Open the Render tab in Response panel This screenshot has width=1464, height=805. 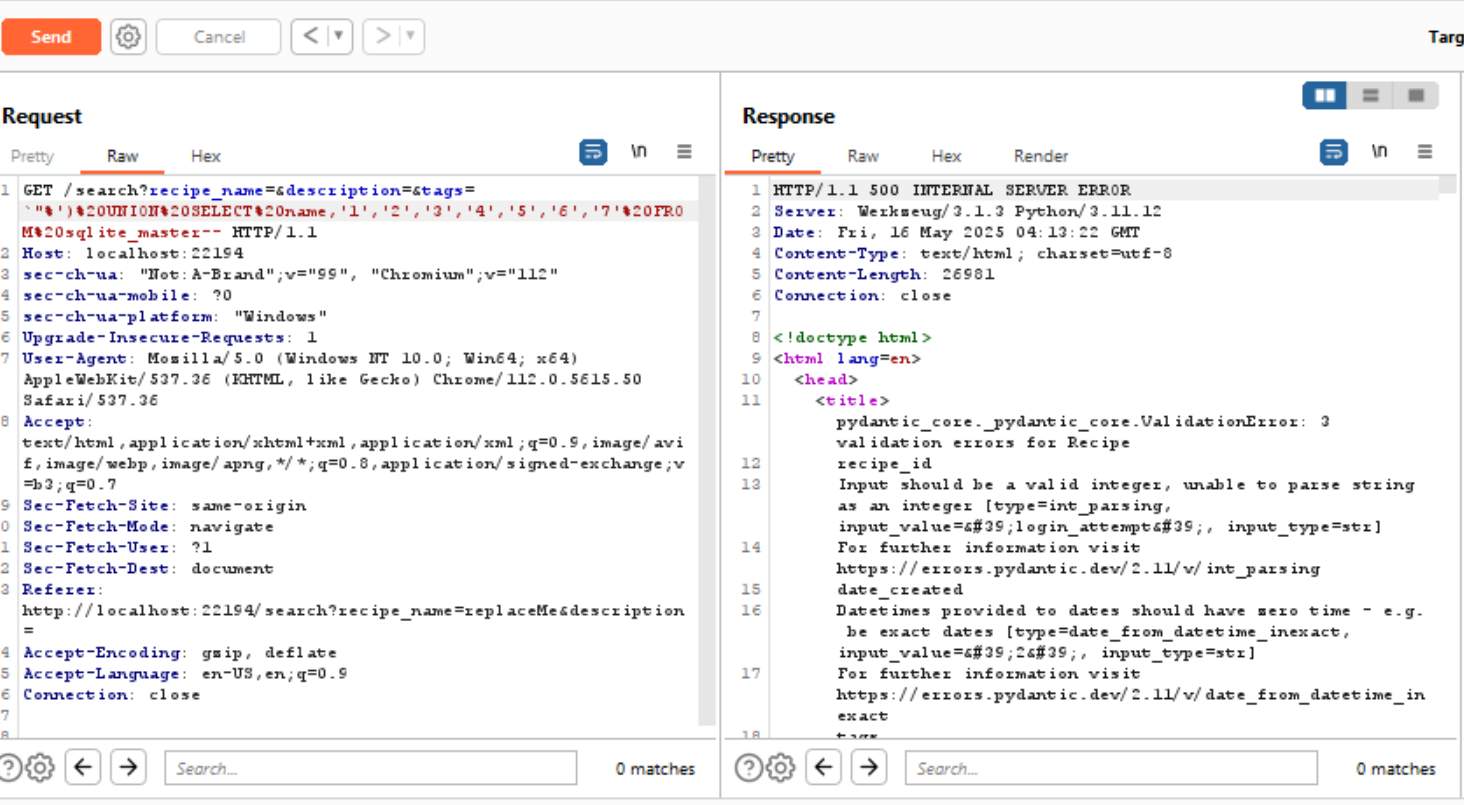pos(1041,156)
